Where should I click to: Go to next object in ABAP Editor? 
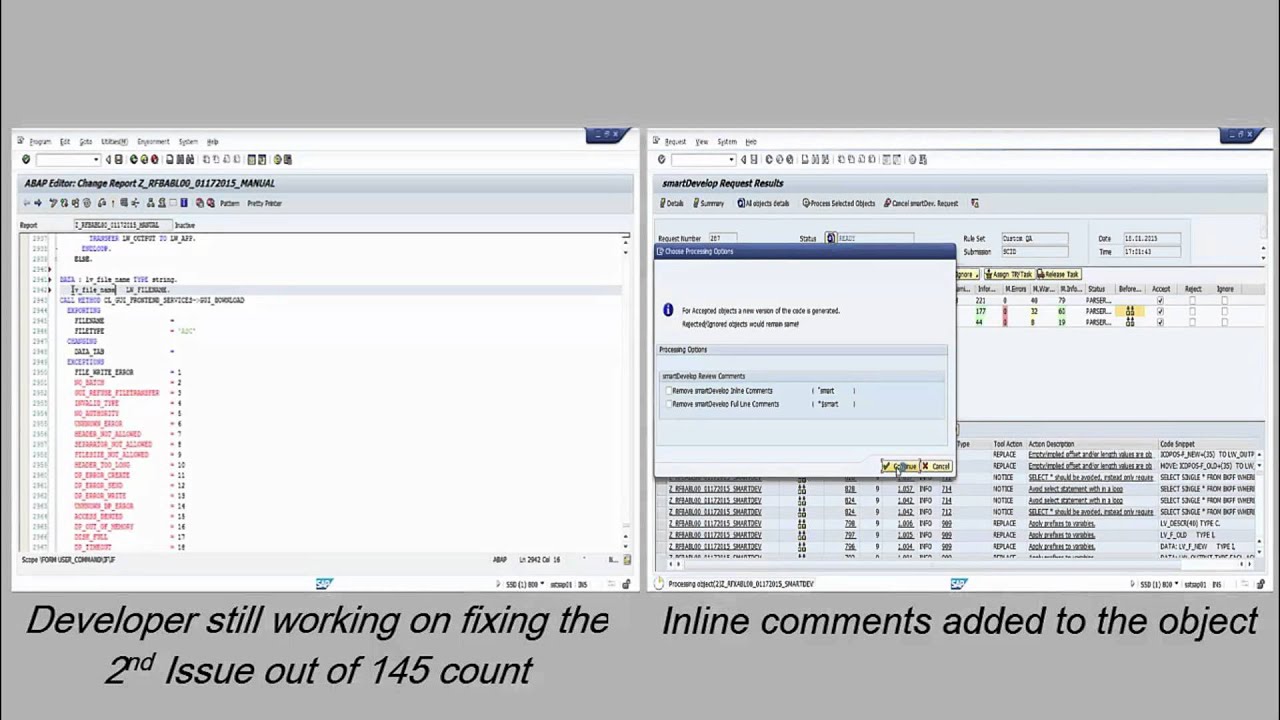[38, 203]
